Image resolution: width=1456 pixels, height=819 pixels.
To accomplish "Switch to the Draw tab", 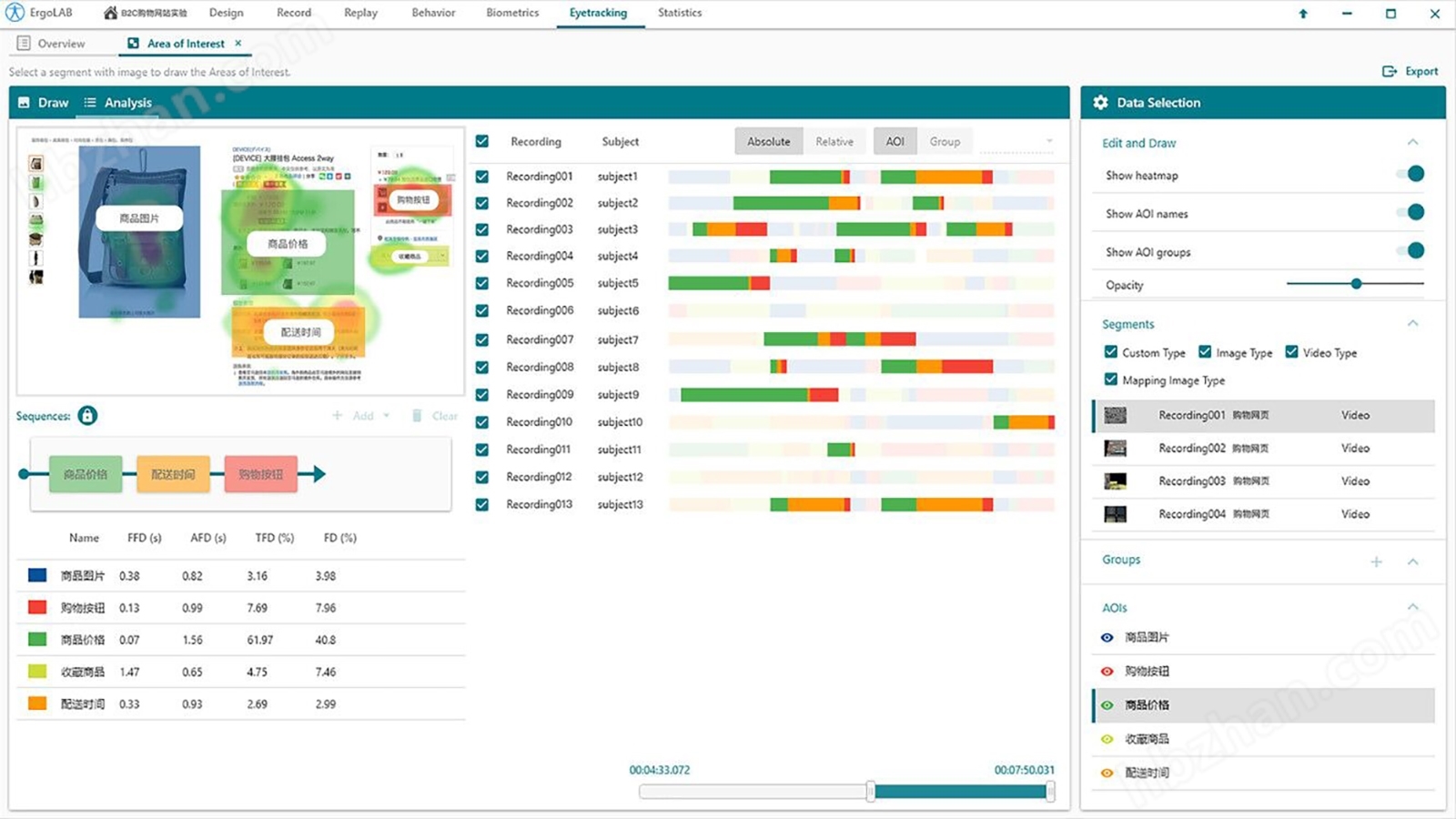I will tap(44, 103).
